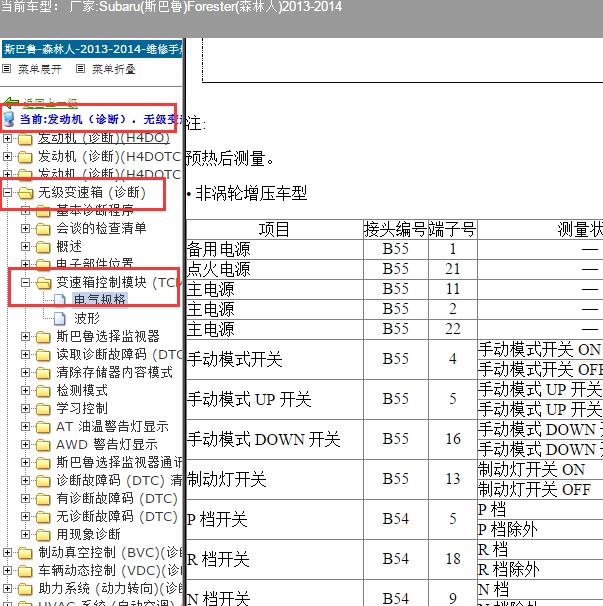Click the 菜单折叠 link

coord(114,69)
